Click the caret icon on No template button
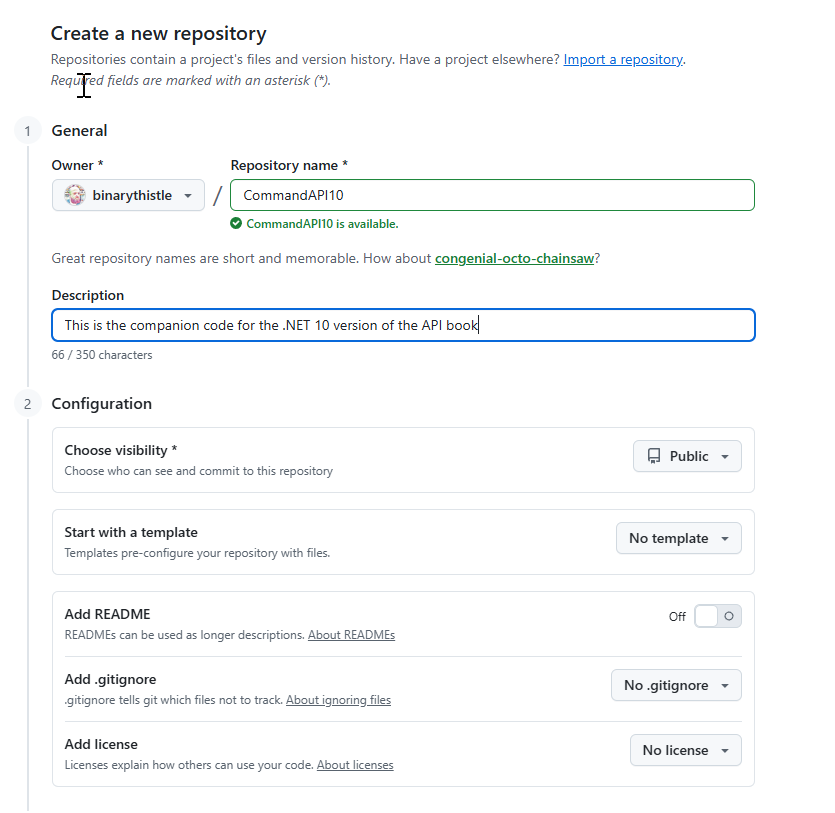 click(723, 538)
